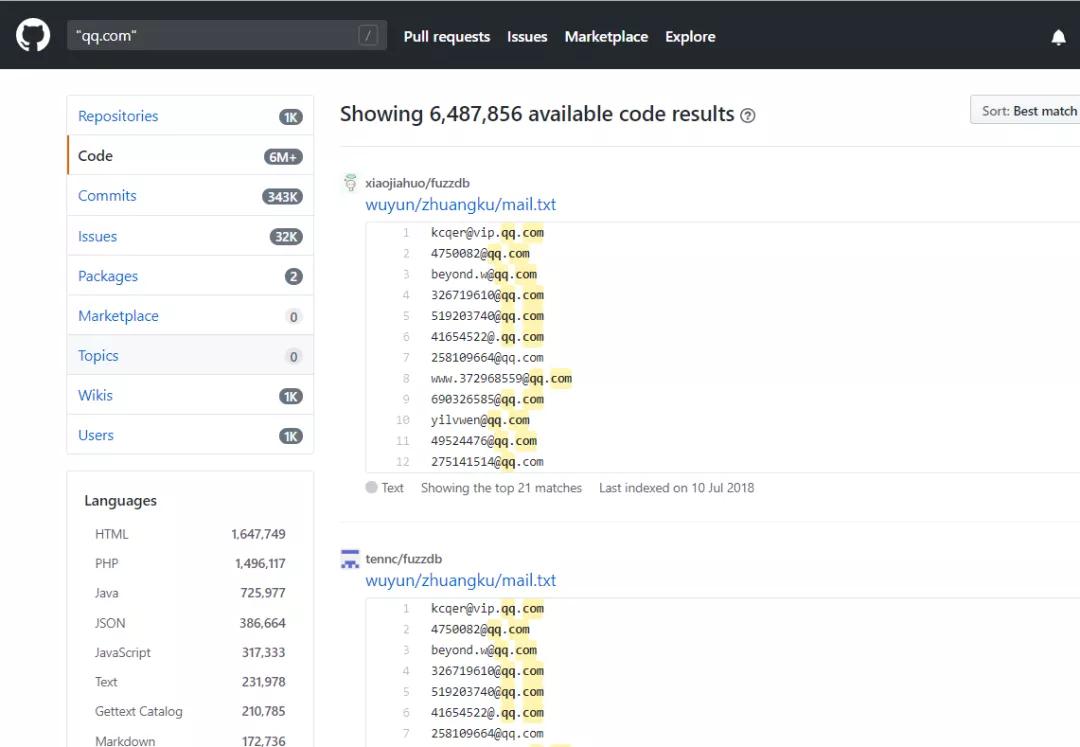Open Explore in top navigation
The height and width of the screenshot is (747, 1080).
click(690, 37)
